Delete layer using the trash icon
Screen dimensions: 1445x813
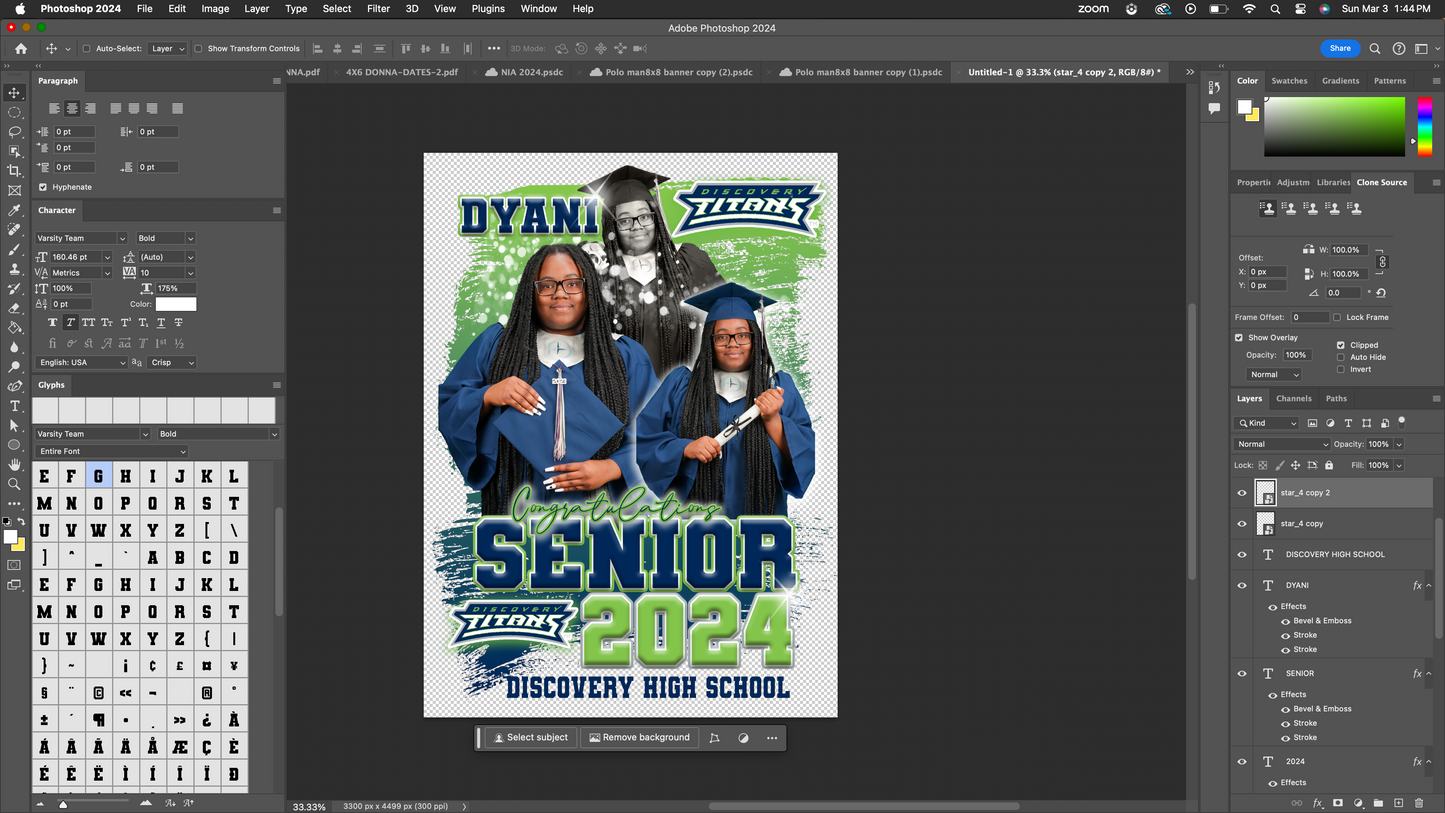coord(1418,803)
